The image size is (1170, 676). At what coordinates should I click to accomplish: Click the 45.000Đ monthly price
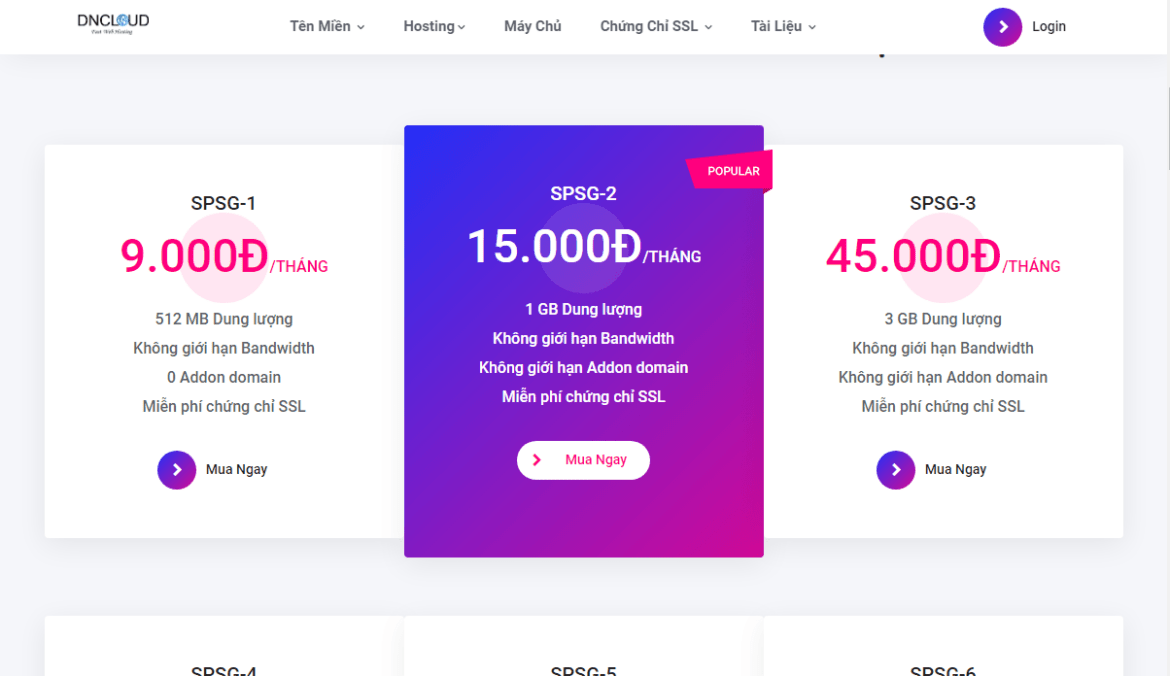[912, 256]
